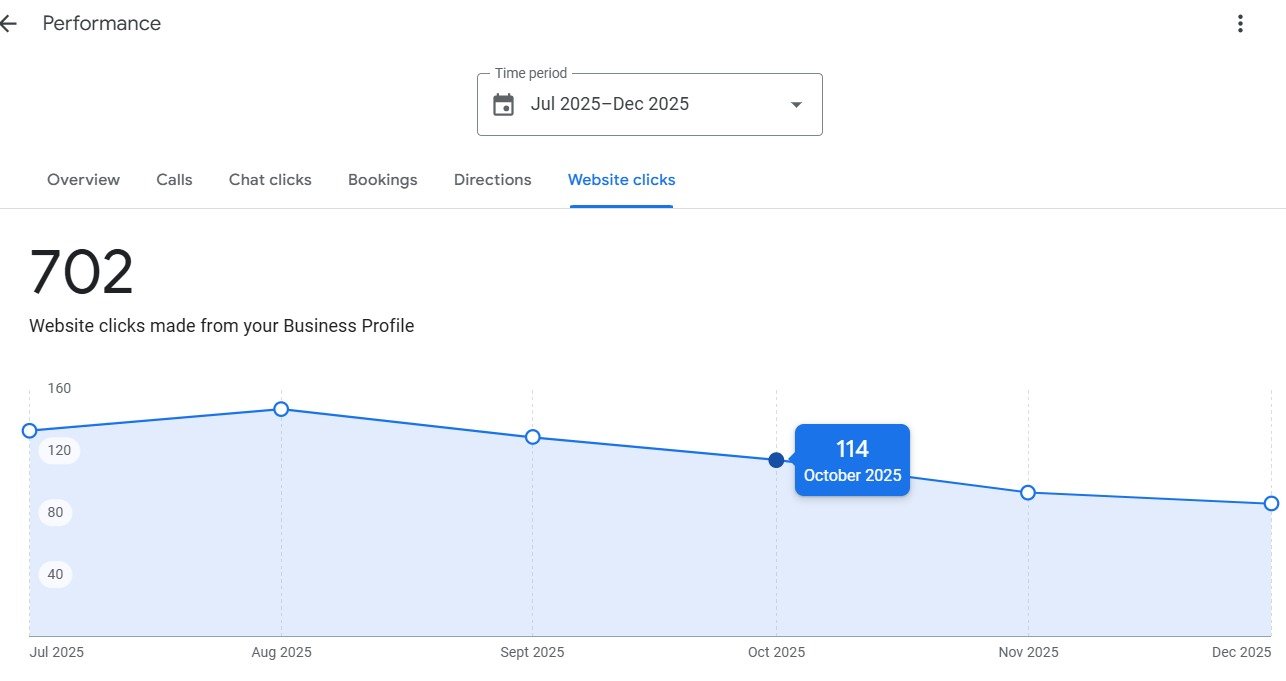Click the August 2025 chart point
Image resolution: width=1286 pixels, height=681 pixels.
(x=281, y=409)
